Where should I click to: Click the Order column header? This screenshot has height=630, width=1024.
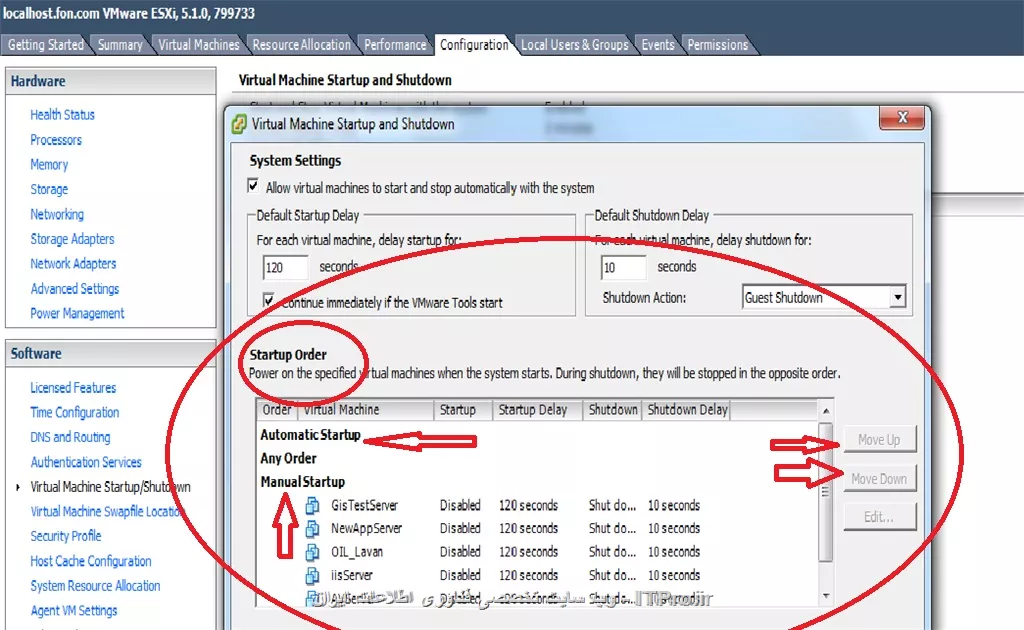point(277,410)
